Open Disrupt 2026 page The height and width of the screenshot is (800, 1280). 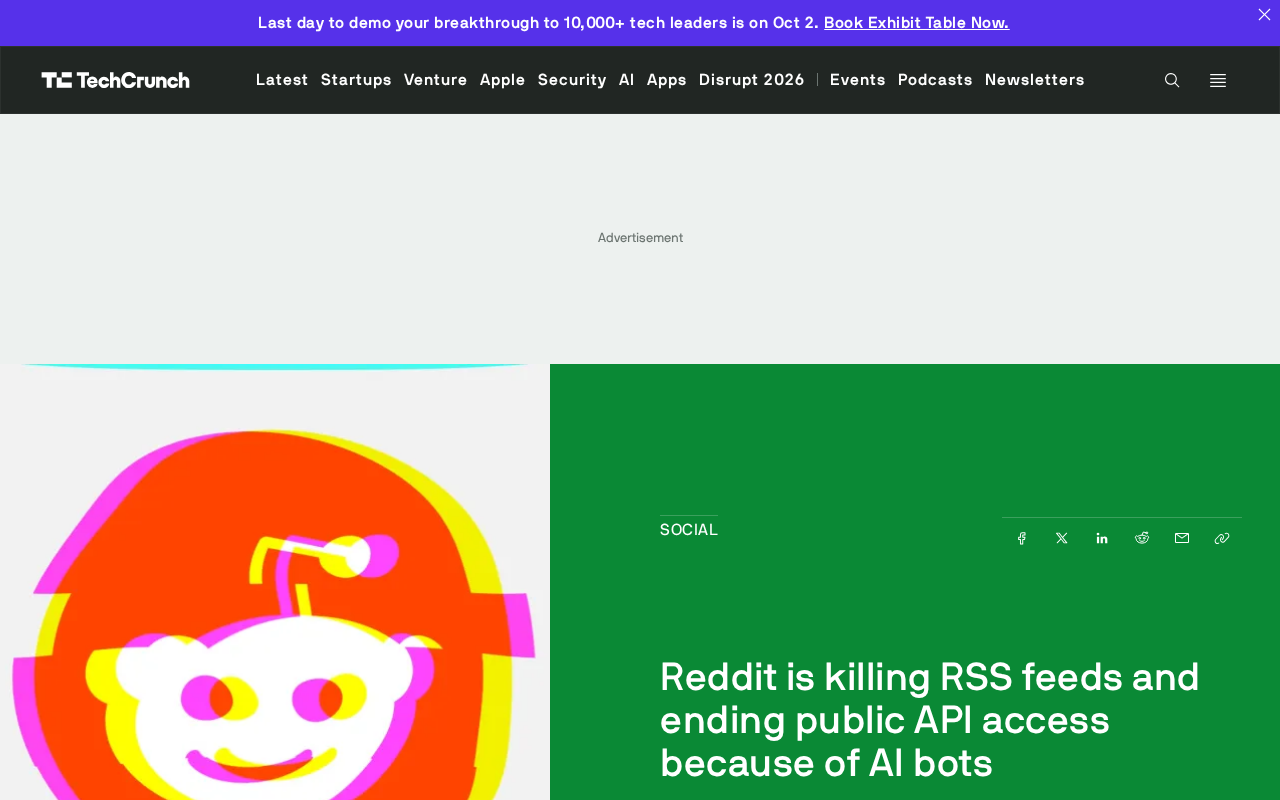coord(752,80)
